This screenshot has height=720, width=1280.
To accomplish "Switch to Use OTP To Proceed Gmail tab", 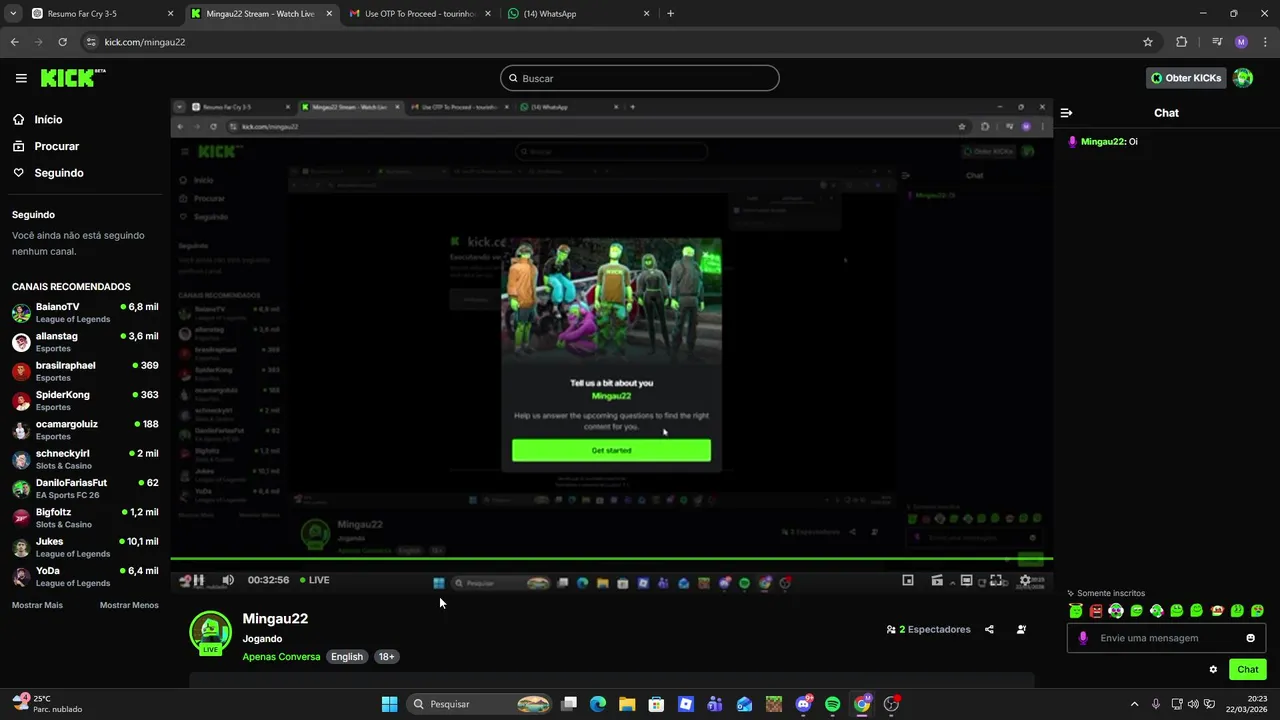I will pyautogui.click(x=420, y=14).
